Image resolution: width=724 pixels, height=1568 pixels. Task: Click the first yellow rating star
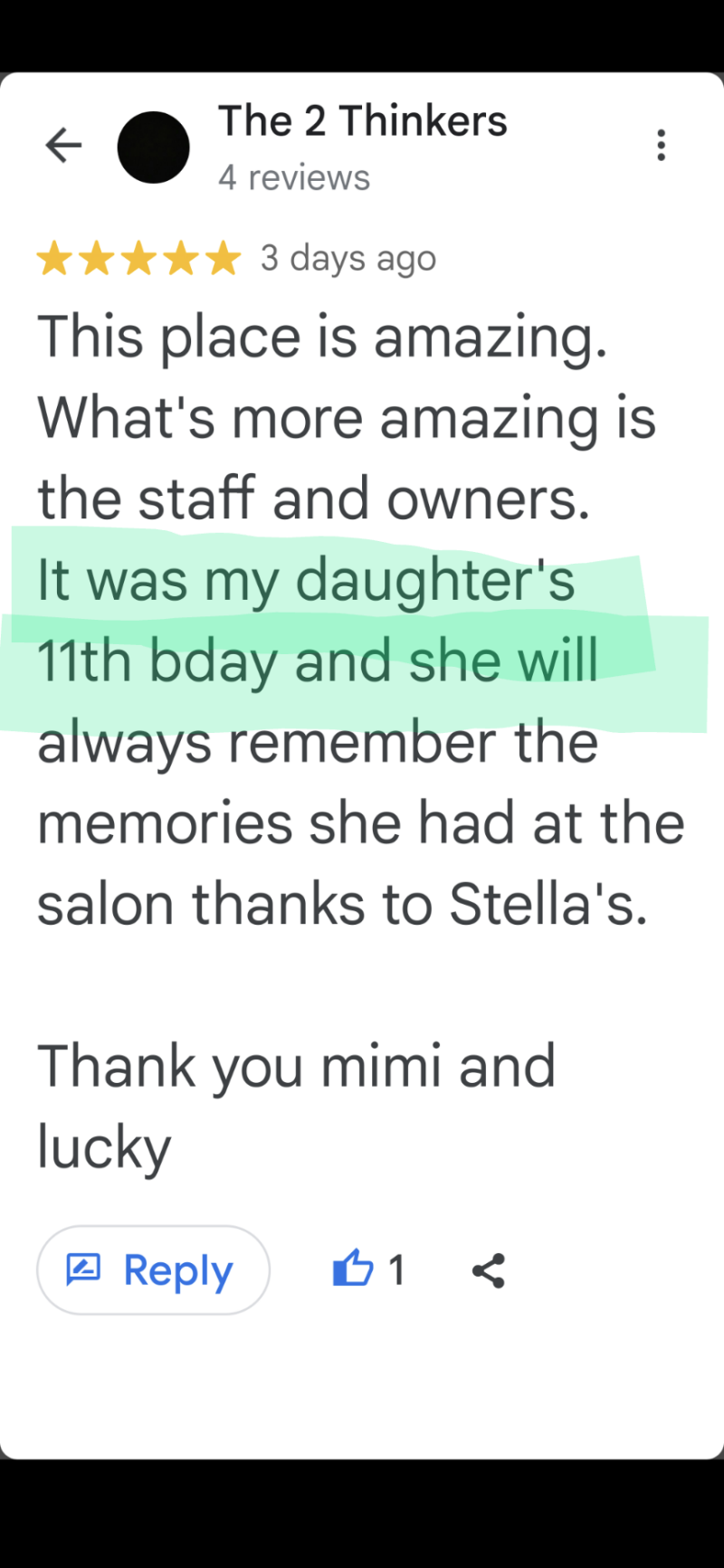54,259
